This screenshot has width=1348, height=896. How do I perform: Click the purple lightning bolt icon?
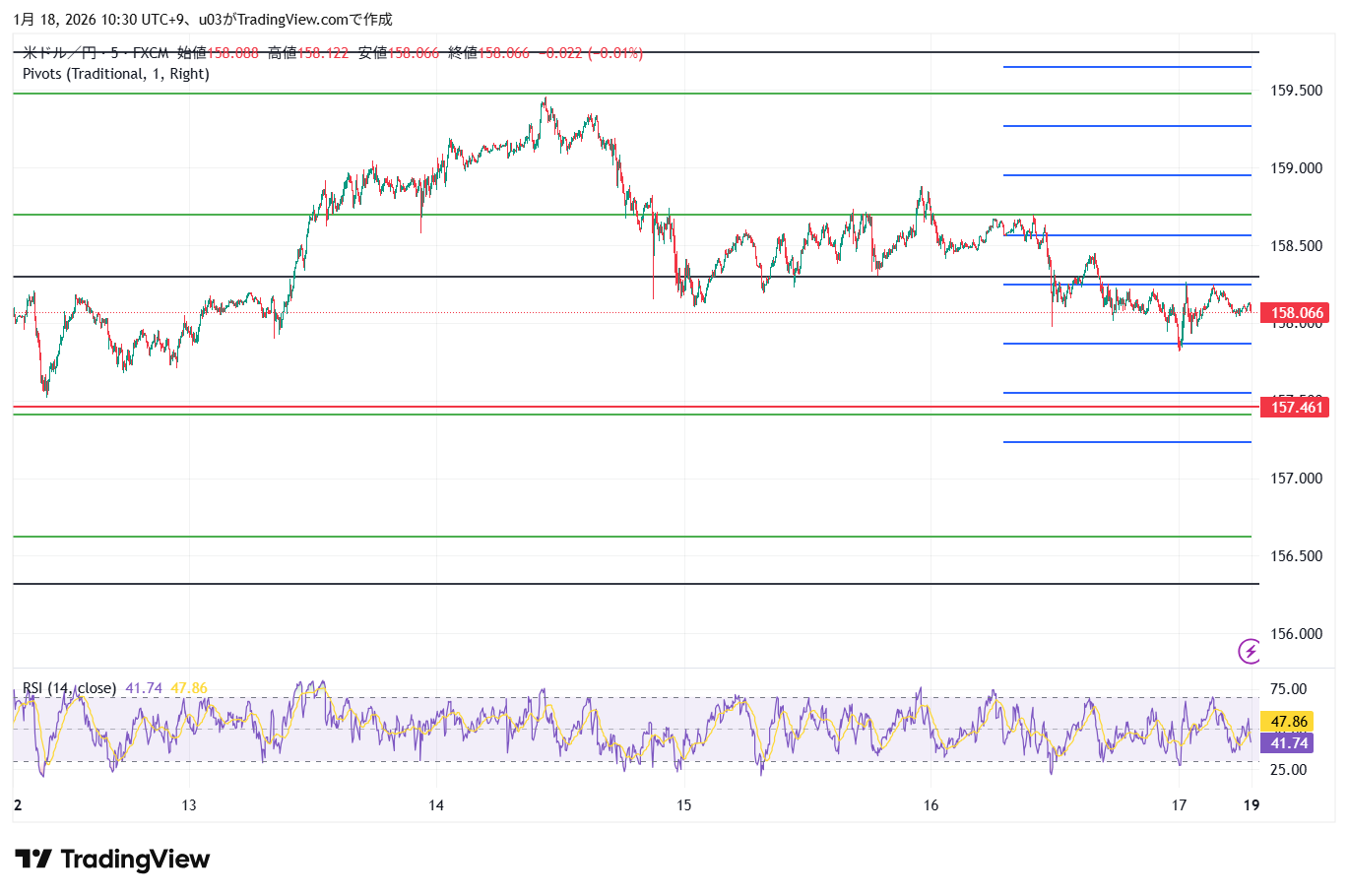[x=1250, y=651]
